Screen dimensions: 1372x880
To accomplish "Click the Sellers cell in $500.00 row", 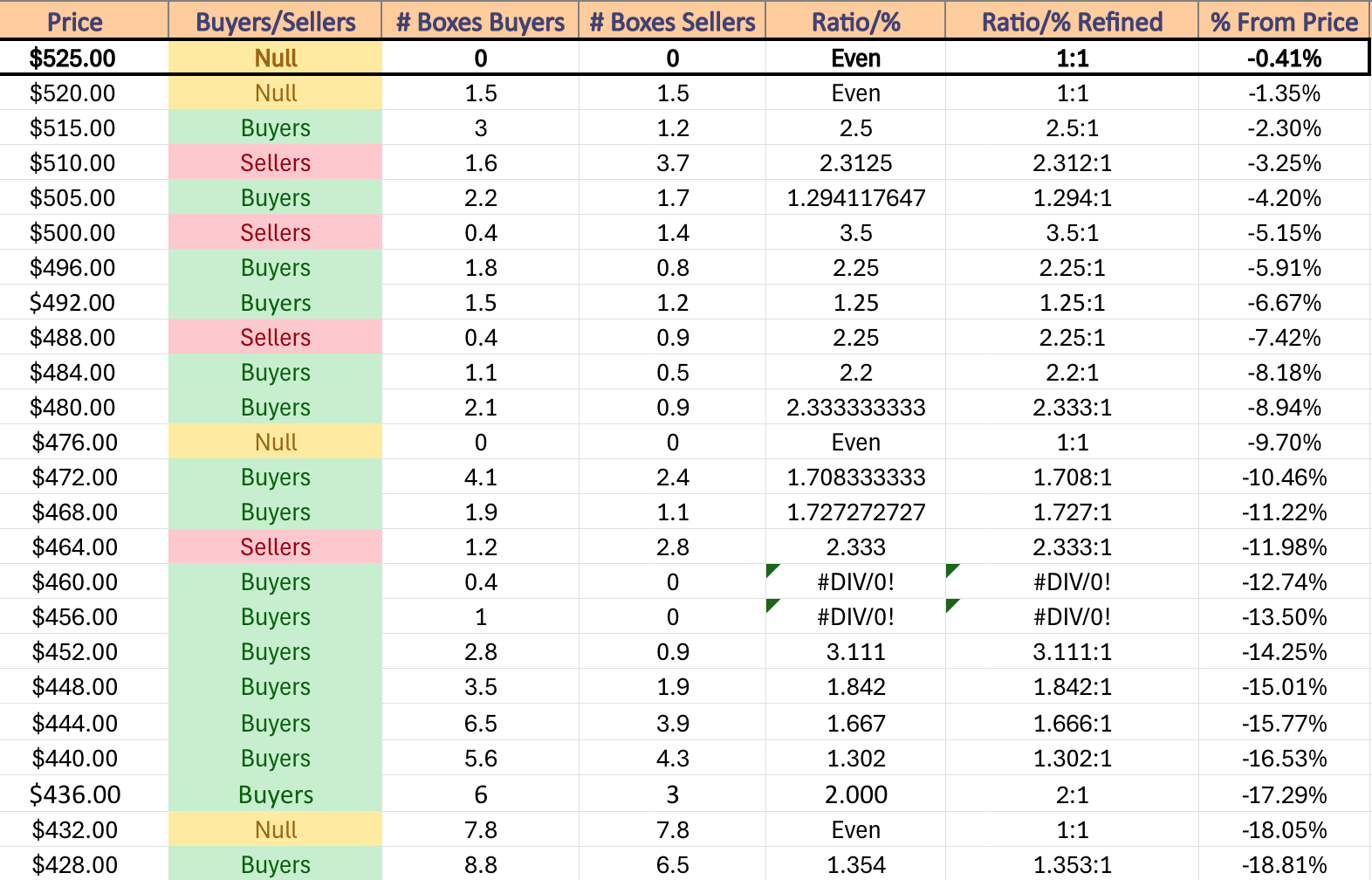I will [x=275, y=232].
